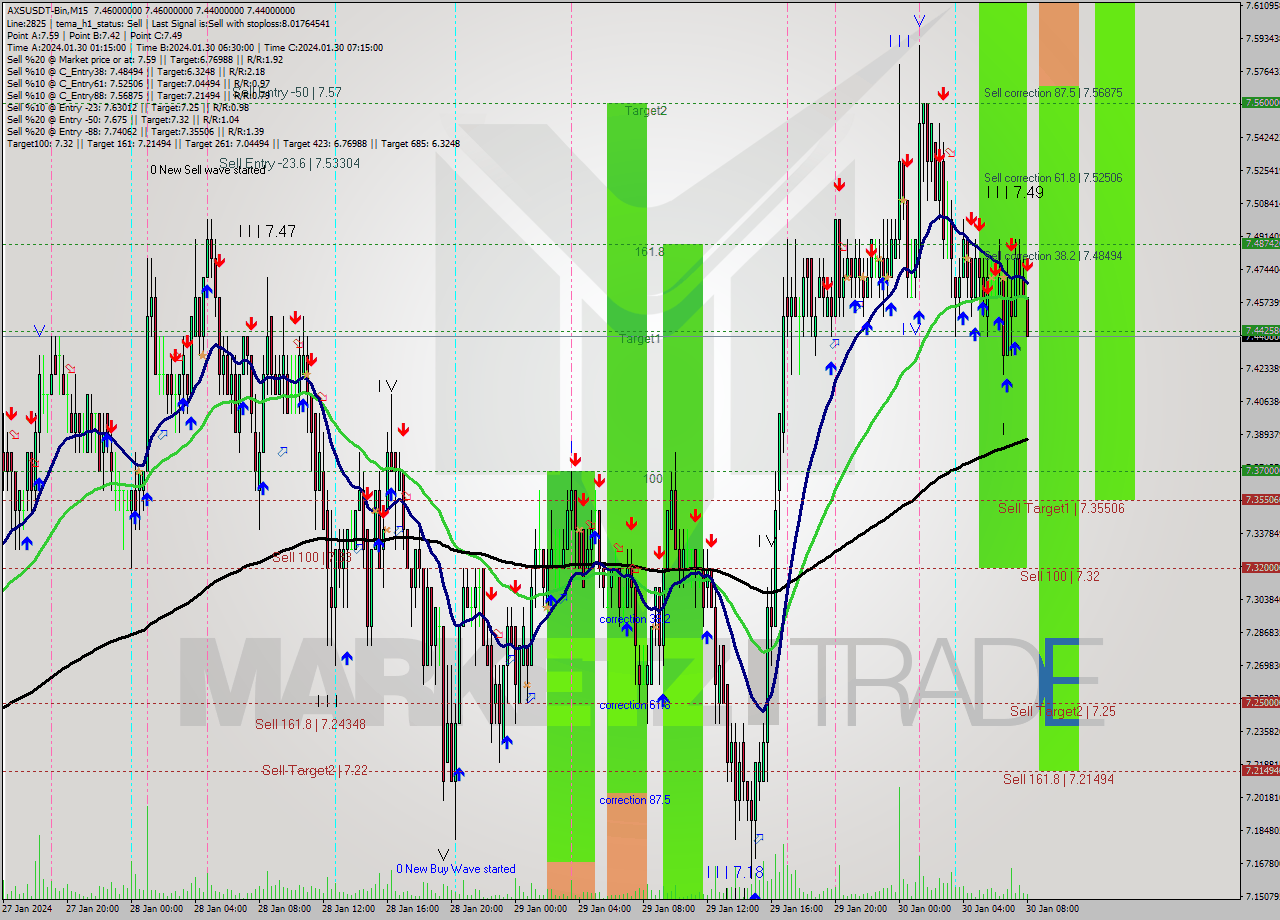
Task: Select the 'Sell Target1 | 7.35506' label
Action: [1061, 509]
